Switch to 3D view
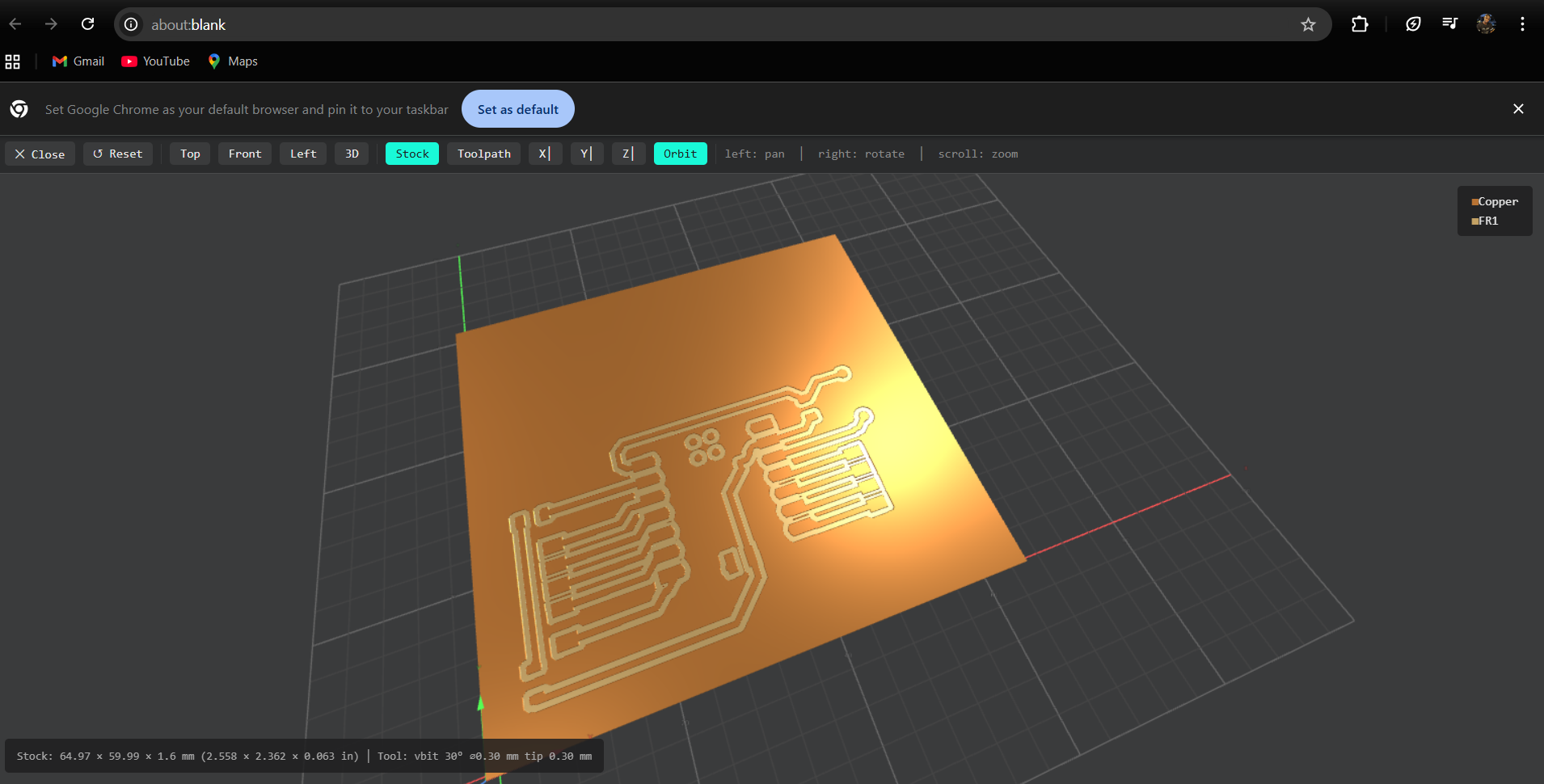 click(352, 154)
